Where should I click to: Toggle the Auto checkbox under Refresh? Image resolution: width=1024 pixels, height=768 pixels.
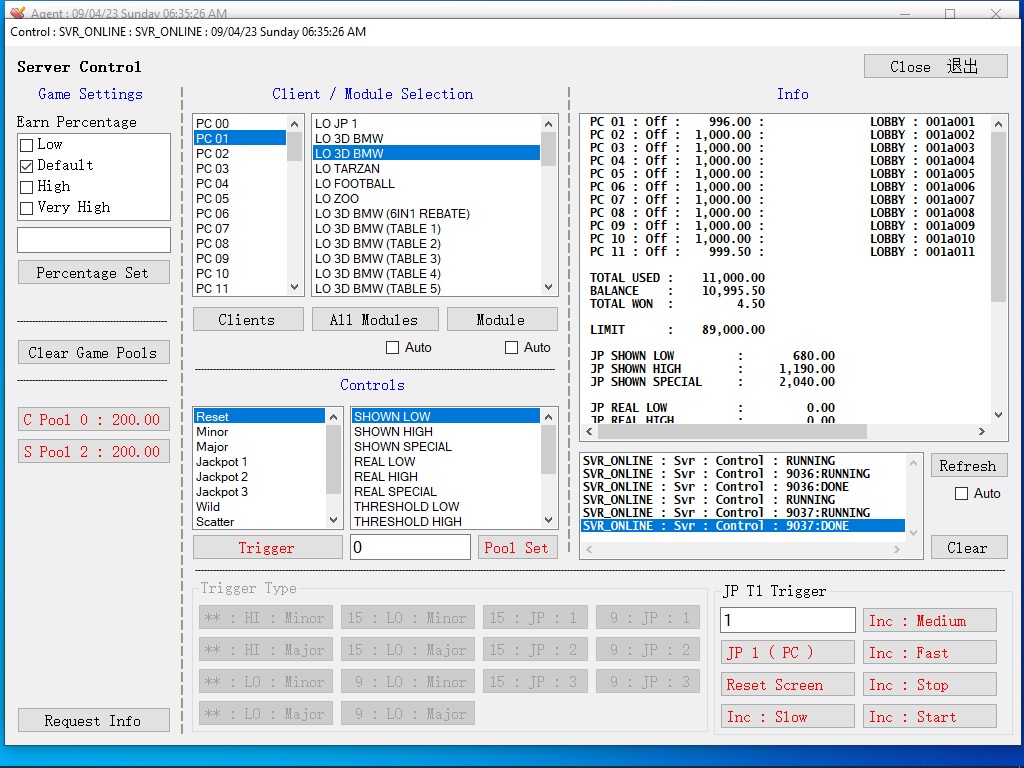click(x=961, y=493)
